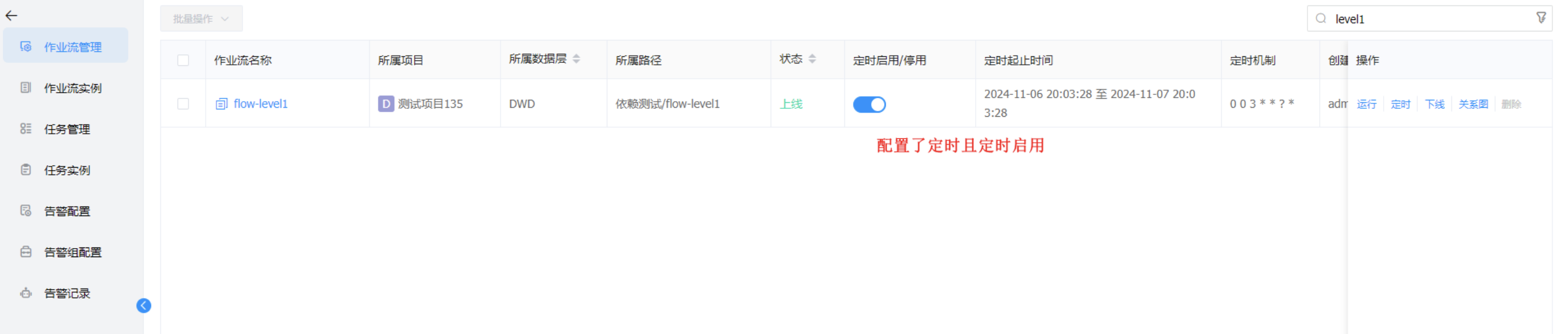Sort by 所属数据层 column arrows
The width and height of the screenshot is (1568, 334).
click(x=577, y=59)
